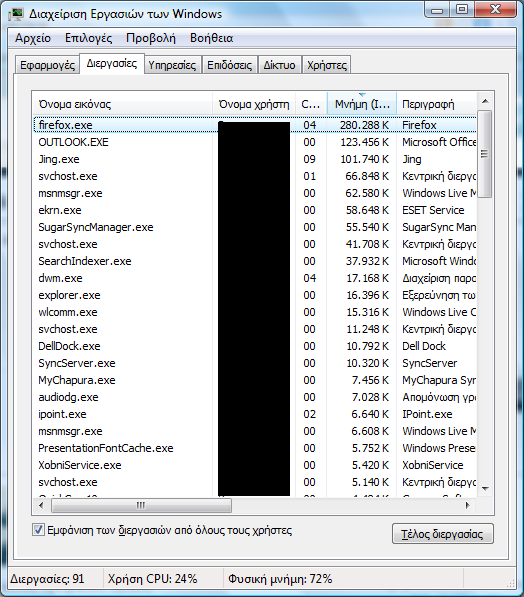Select the explorer.exe process

pyautogui.click(x=254, y=295)
